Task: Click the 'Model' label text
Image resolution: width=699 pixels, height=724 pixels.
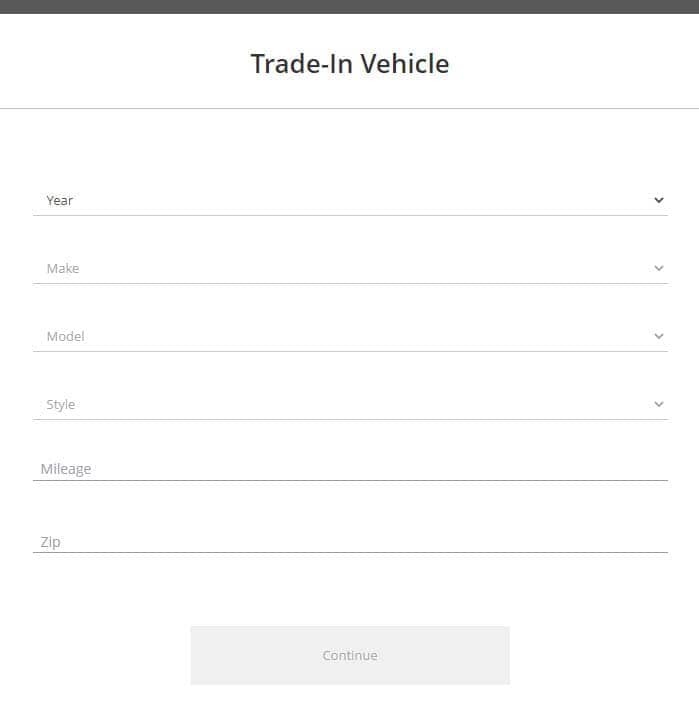Action: 65,336
